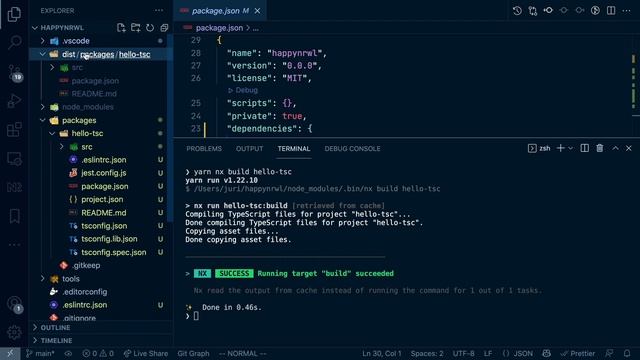Viewport: 640px width, 360px height.
Task: Open the Explorer view in activity bar
Action: tap(14, 14)
